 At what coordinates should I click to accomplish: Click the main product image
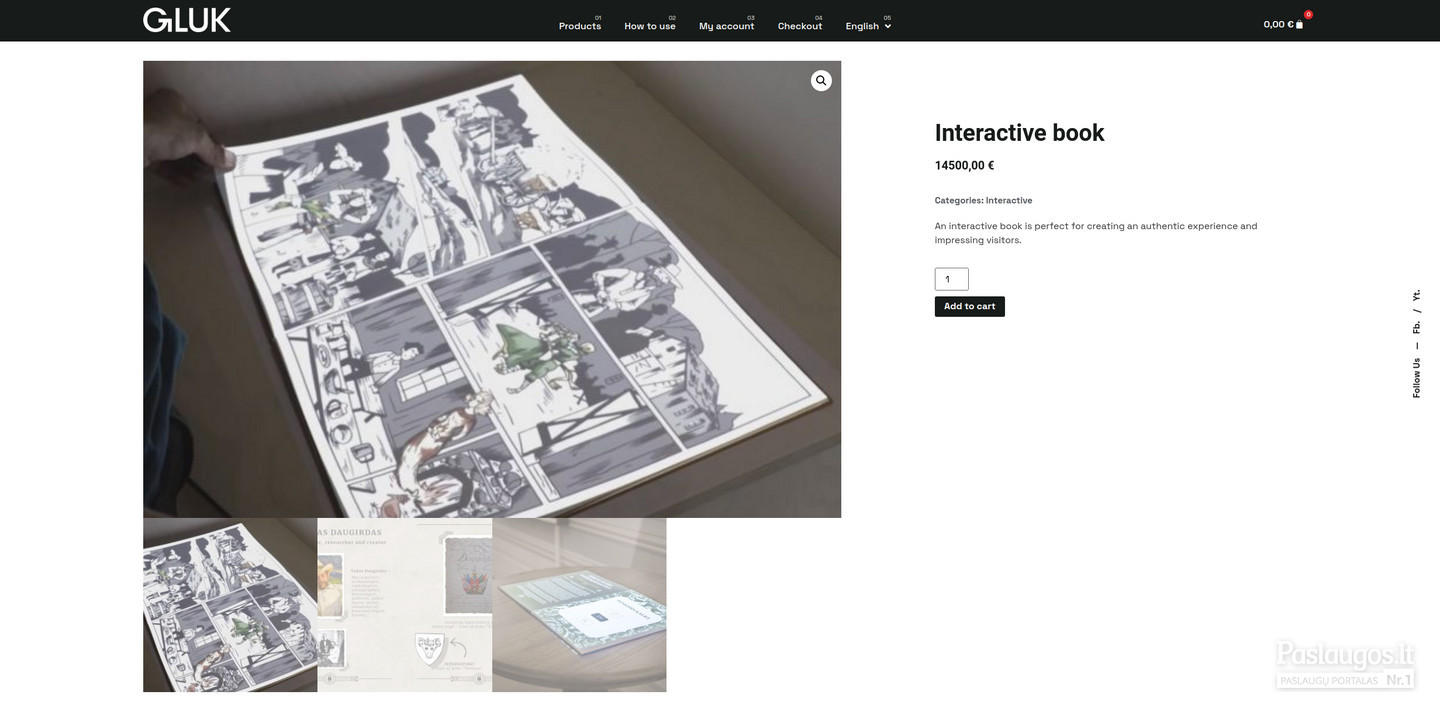pyautogui.click(x=492, y=289)
